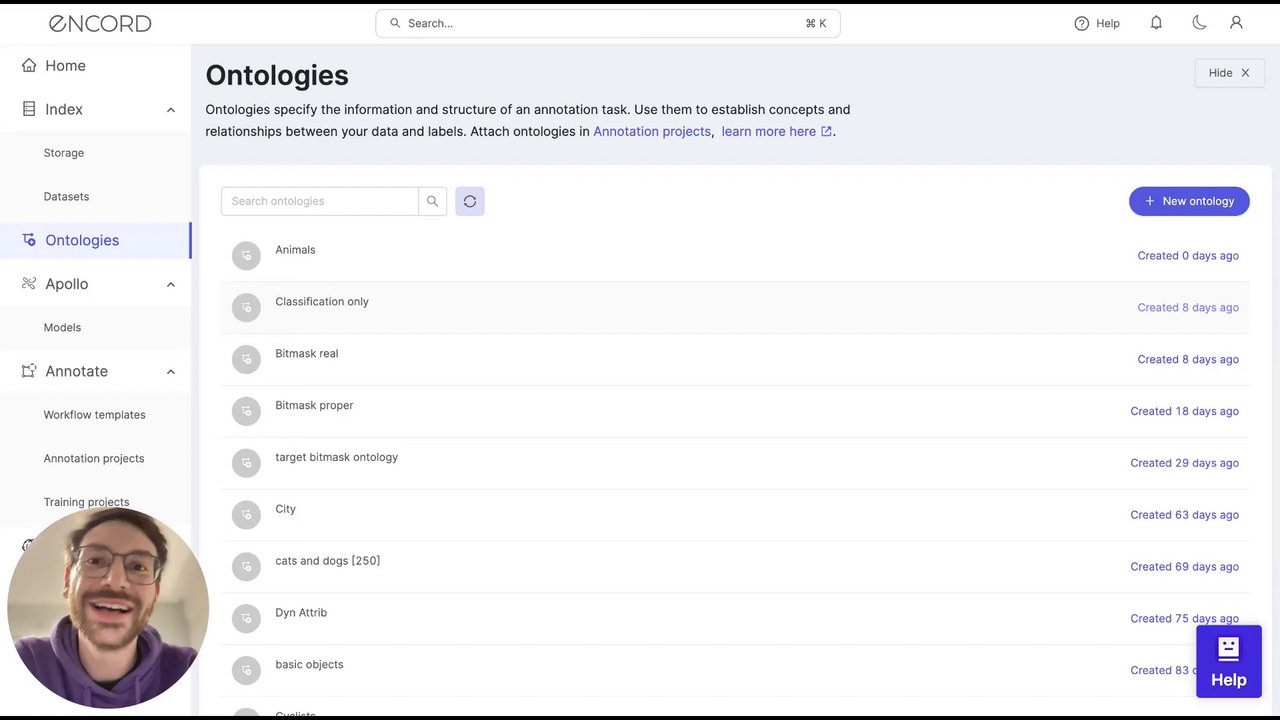Image resolution: width=1280 pixels, height=720 pixels.
Task: Follow the Annotation projects link in description
Action: (652, 132)
